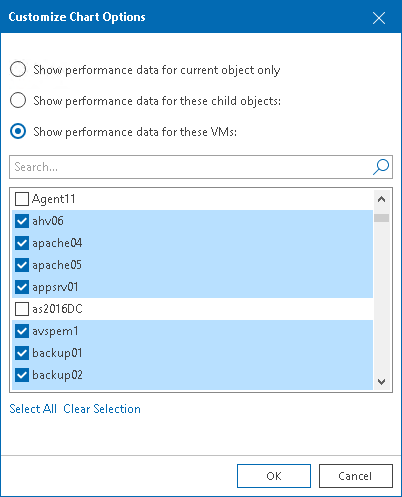Viewport: 402px width, 497px height.
Task: Untick backup02 in the list
Action: (x=22, y=375)
